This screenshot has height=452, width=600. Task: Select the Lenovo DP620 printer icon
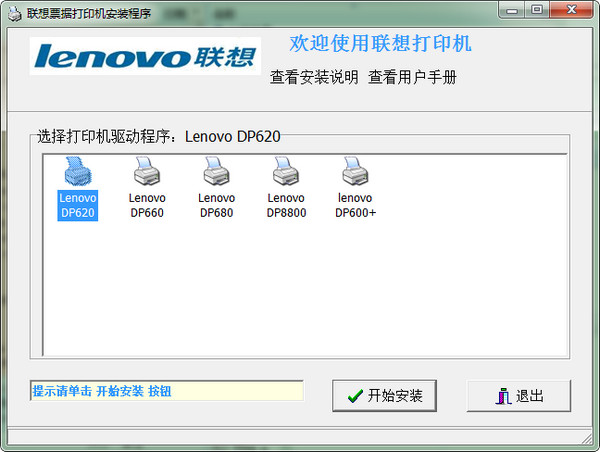click(78, 171)
